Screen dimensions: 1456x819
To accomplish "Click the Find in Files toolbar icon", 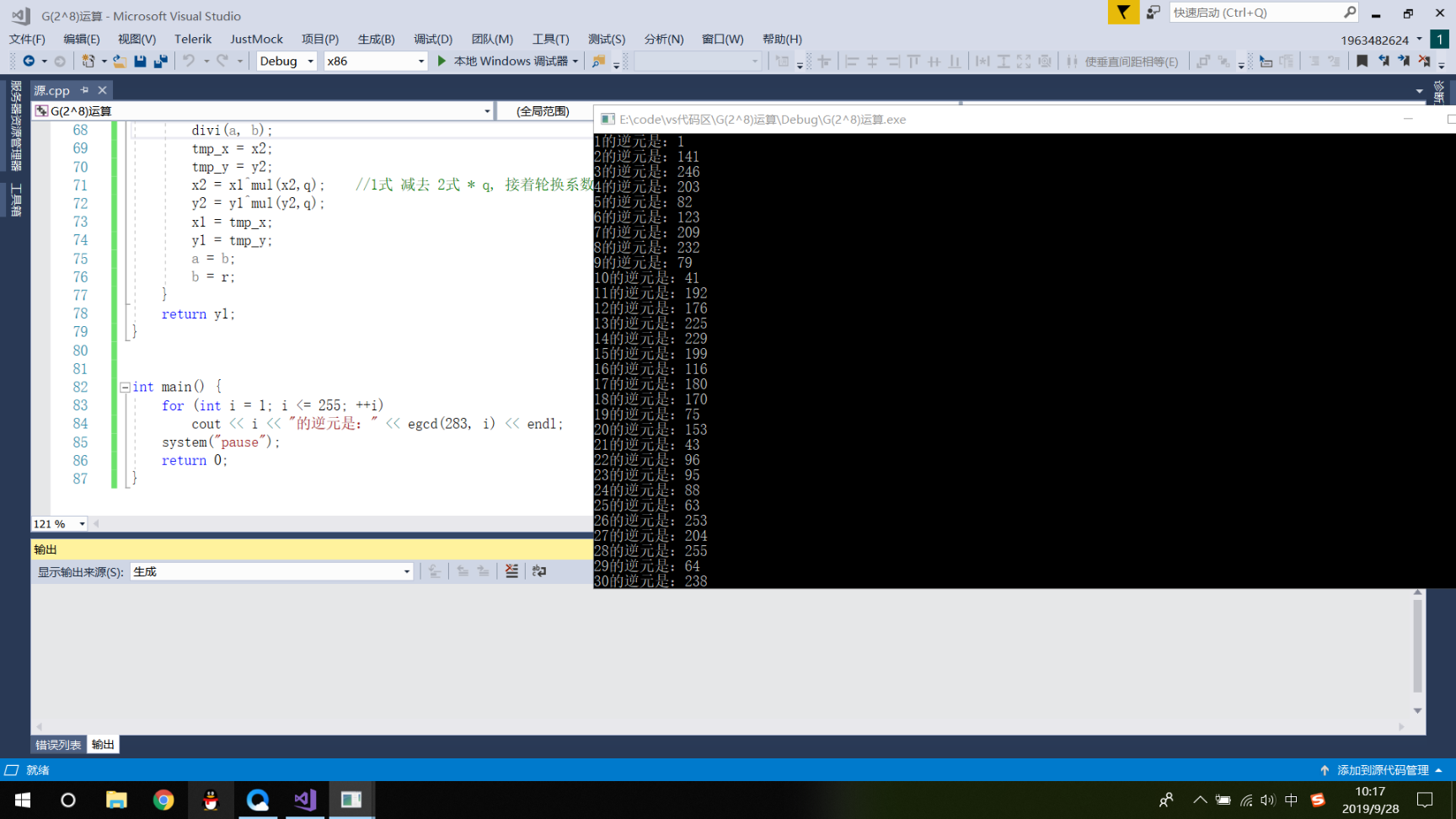I will (x=598, y=61).
